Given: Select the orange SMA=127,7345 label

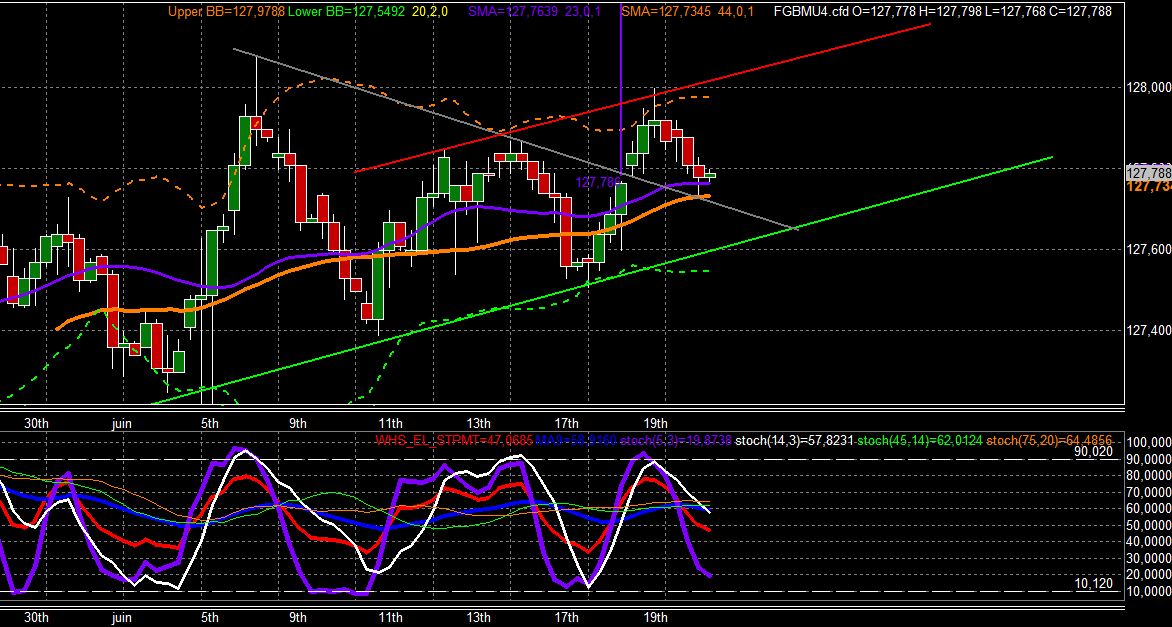Looking at the screenshot, I should pyautogui.click(x=665, y=11).
